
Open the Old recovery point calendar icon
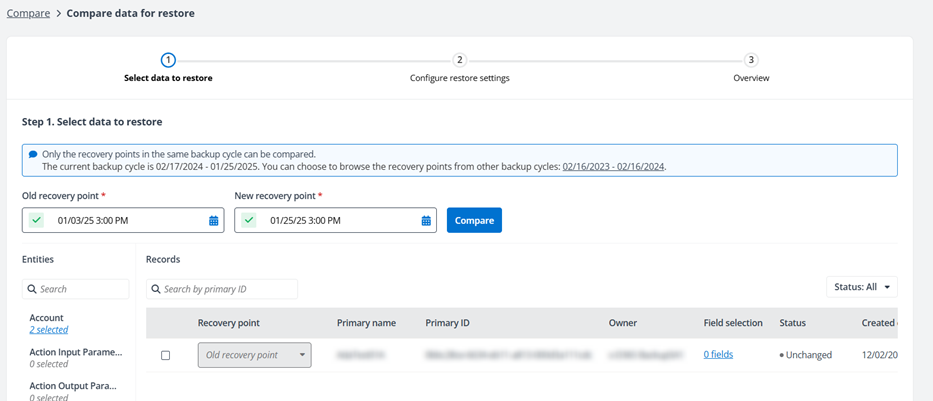[214, 221]
